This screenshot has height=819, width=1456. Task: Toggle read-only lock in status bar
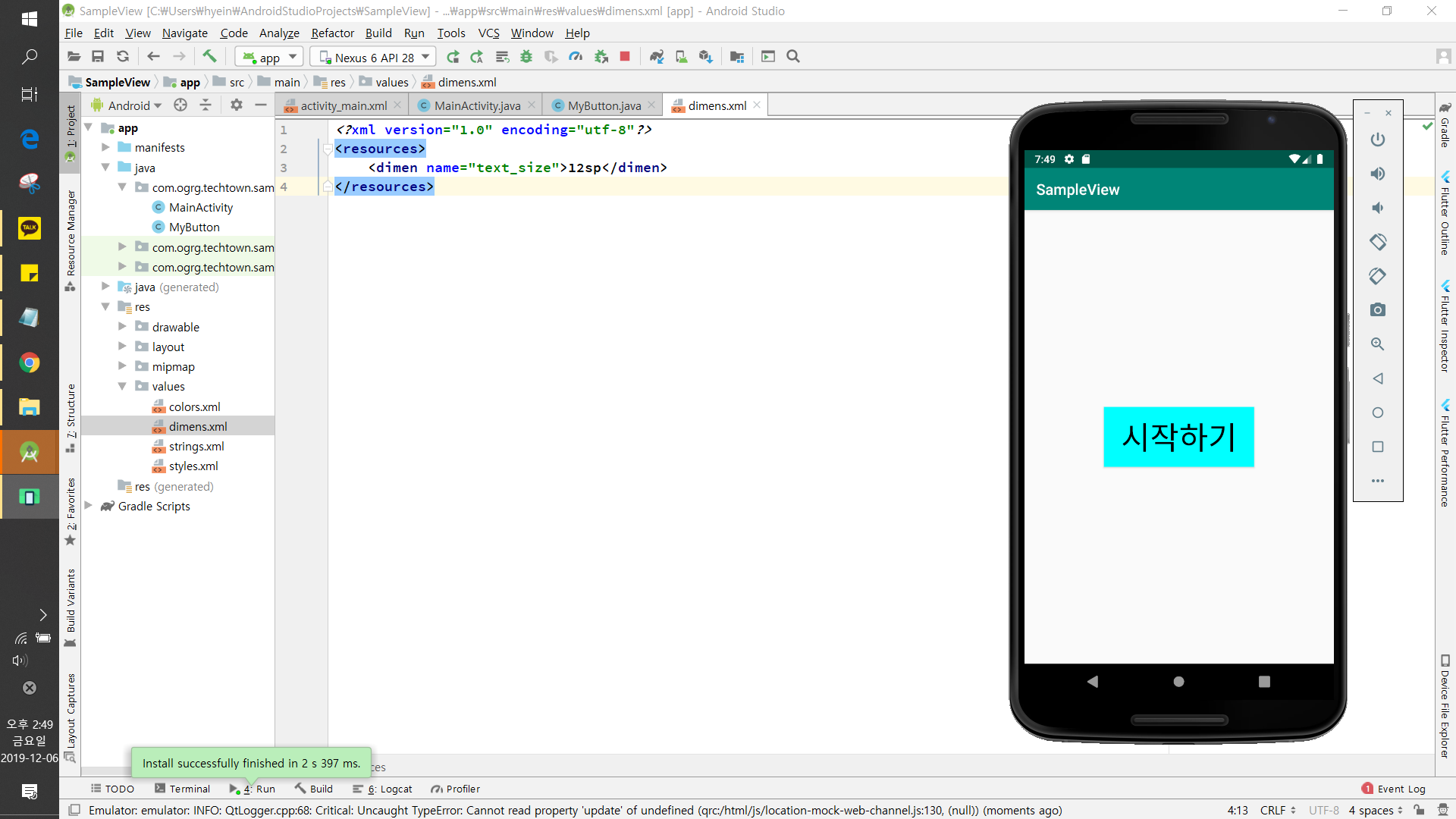point(1419,810)
